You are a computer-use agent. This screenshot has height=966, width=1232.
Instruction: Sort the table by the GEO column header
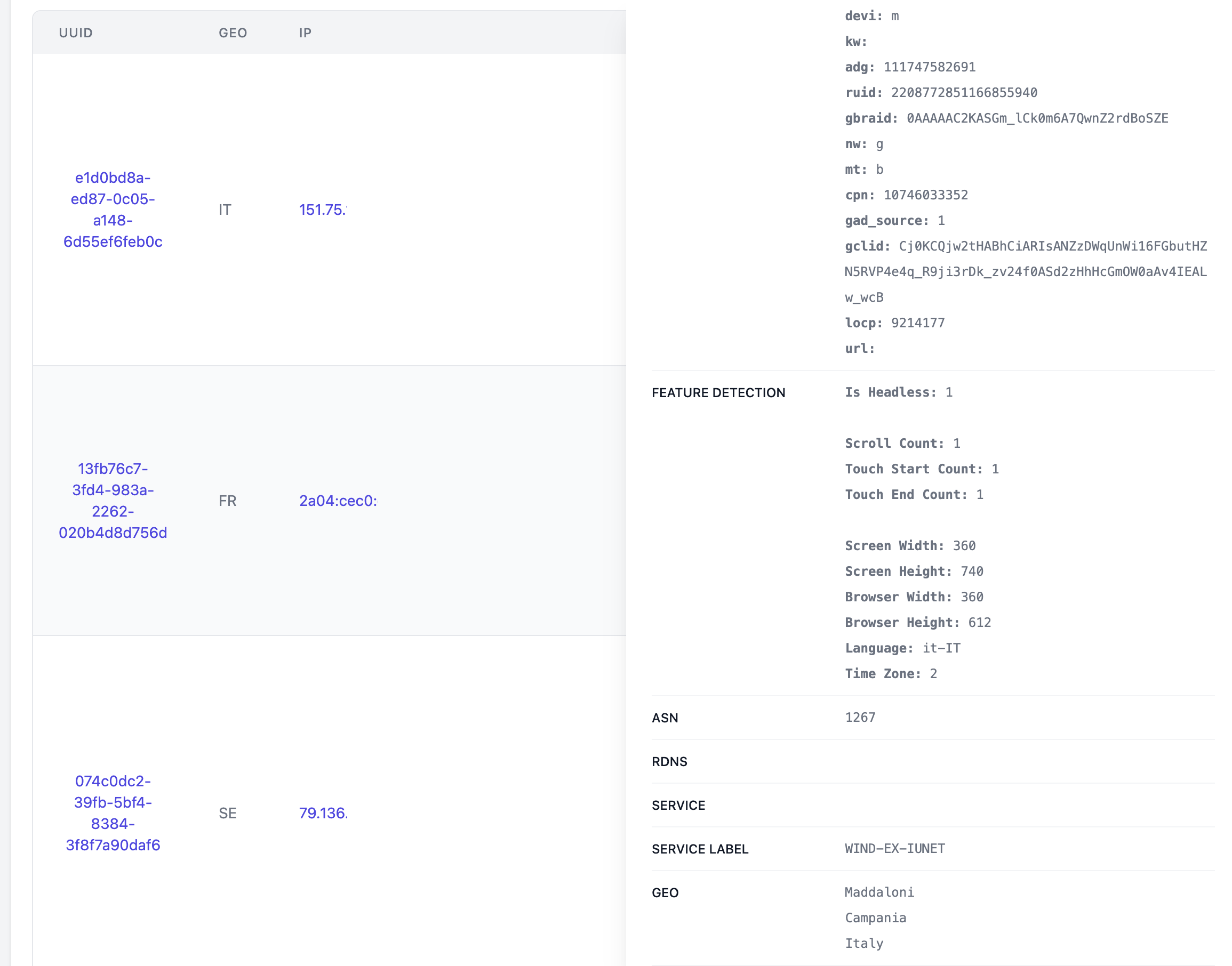(x=233, y=33)
